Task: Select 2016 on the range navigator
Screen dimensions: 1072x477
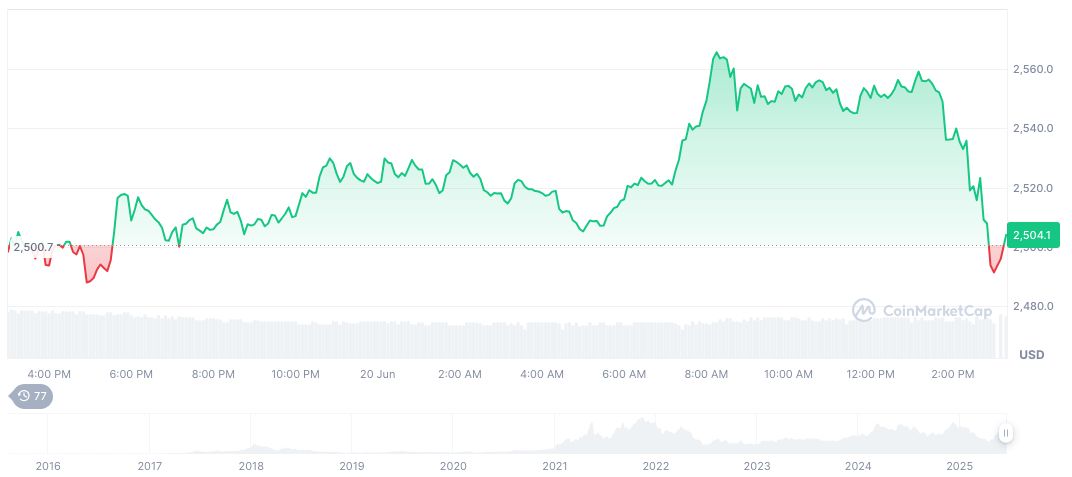Action: [48, 466]
